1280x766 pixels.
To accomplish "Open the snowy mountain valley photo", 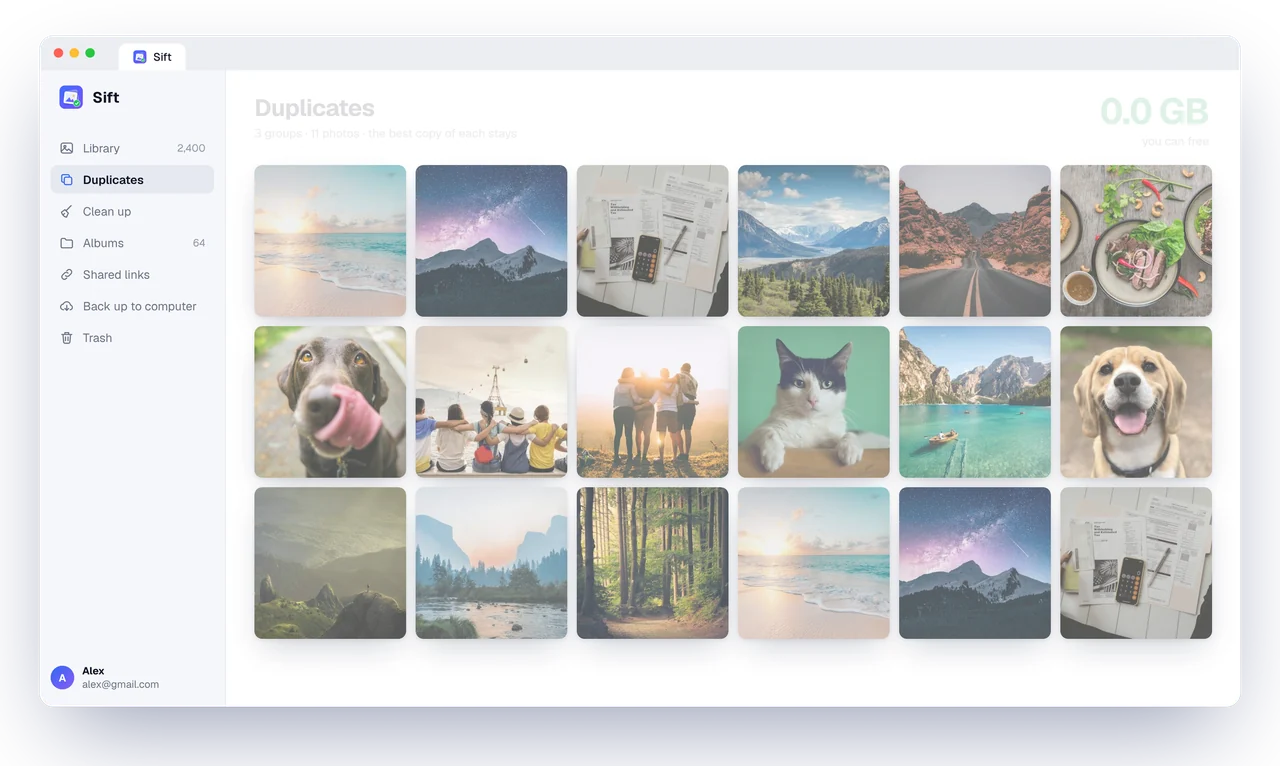I will coord(814,241).
